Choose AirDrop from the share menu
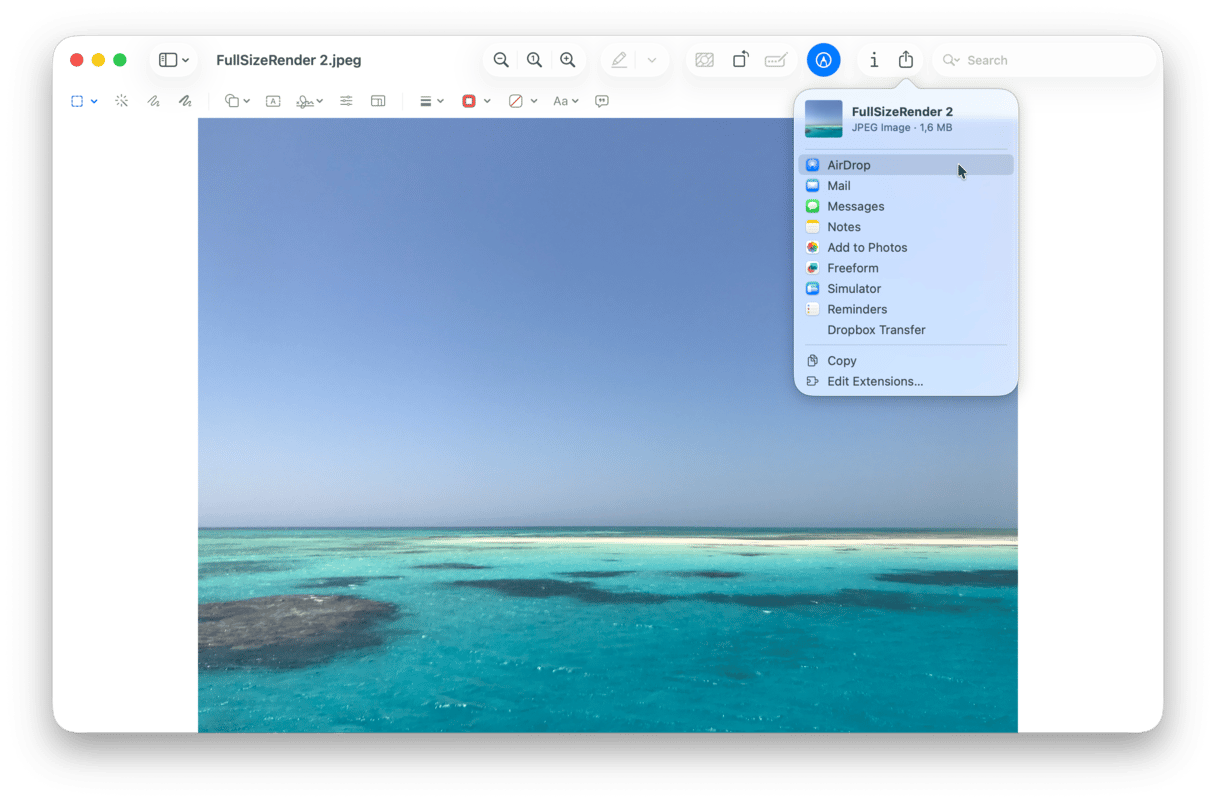This screenshot has width=1216, height=802. coord(849,165)
